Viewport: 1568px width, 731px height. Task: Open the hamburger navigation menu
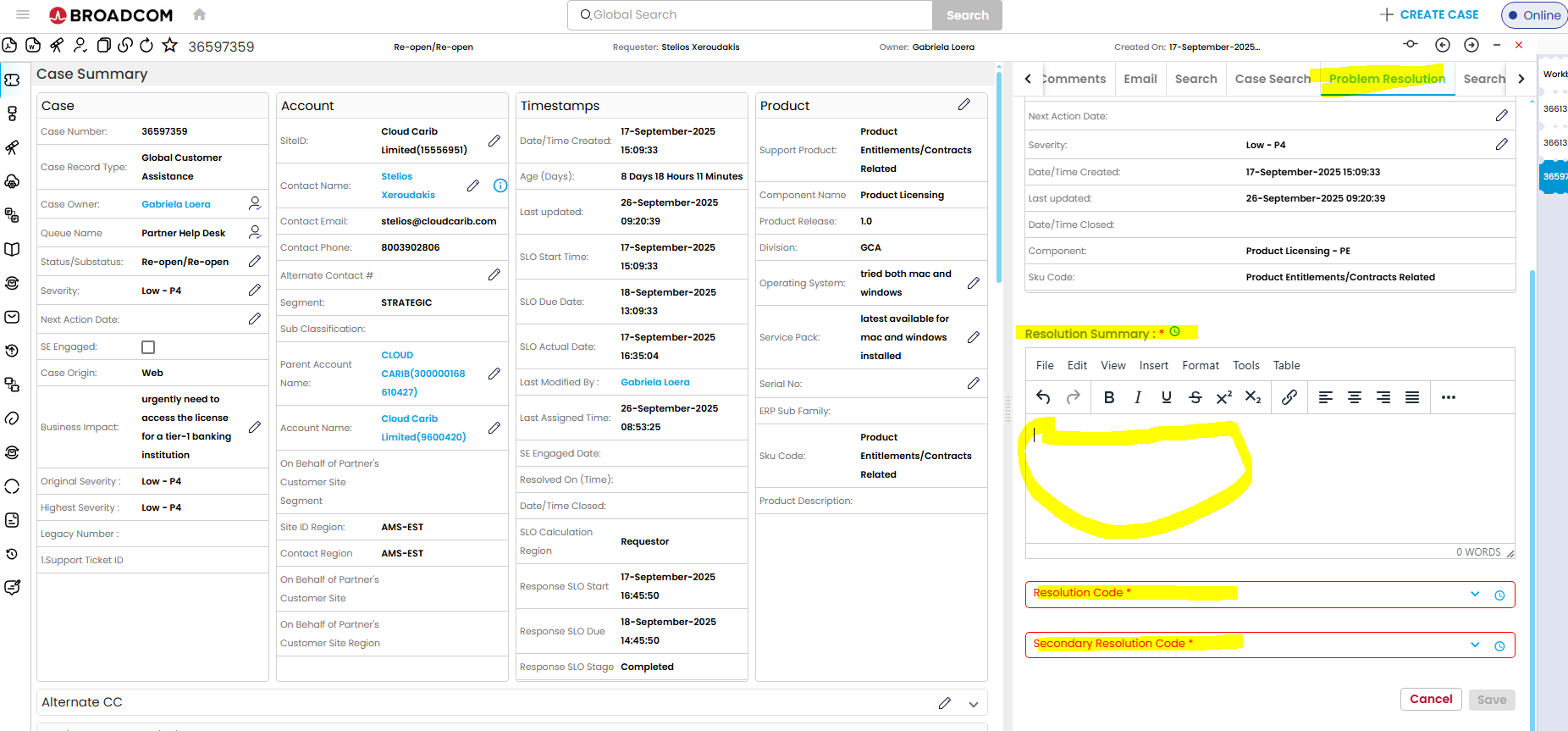pyautogui.click(x=23, y=14)
